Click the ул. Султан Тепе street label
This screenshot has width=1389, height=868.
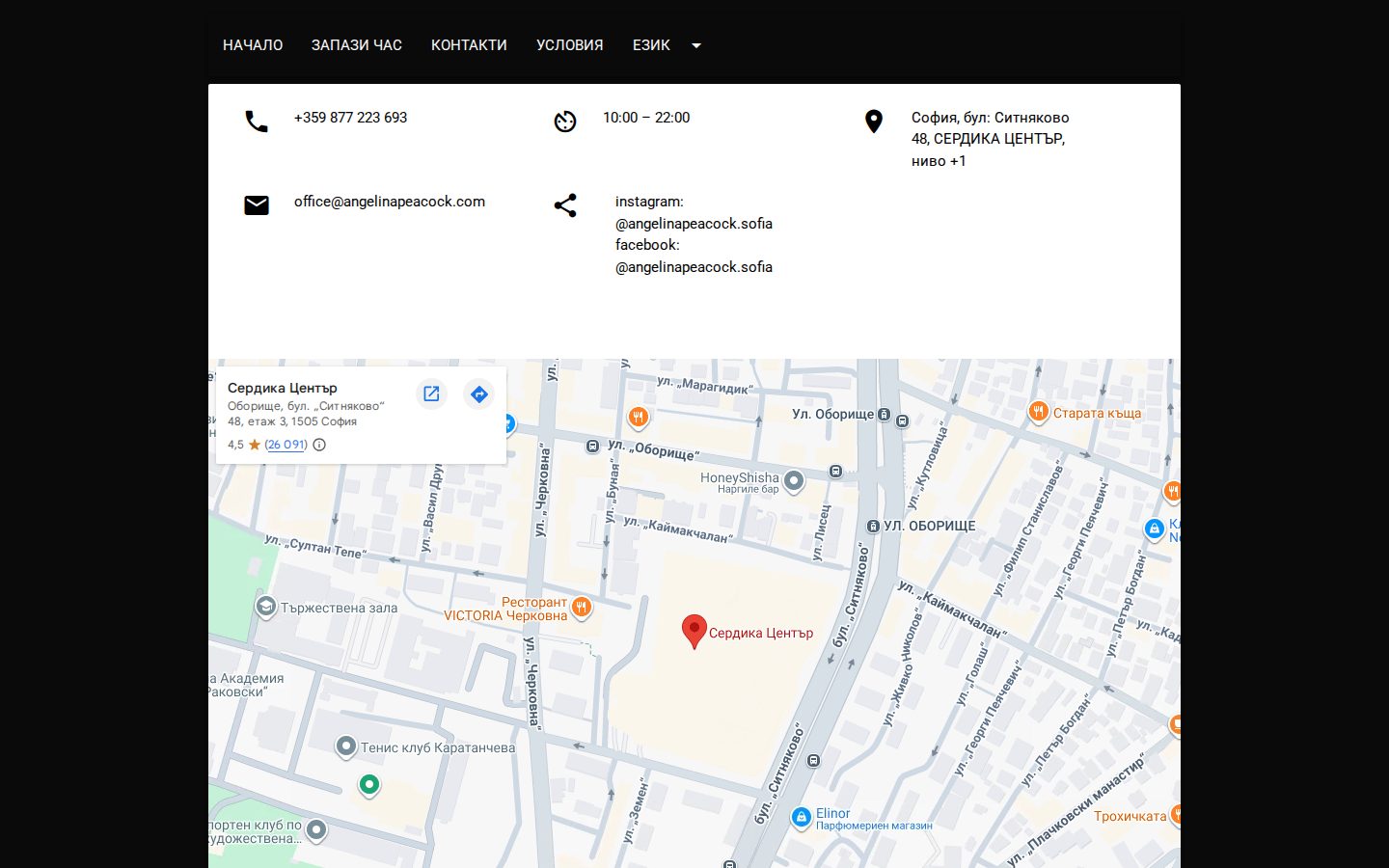(x=315, y=547)
